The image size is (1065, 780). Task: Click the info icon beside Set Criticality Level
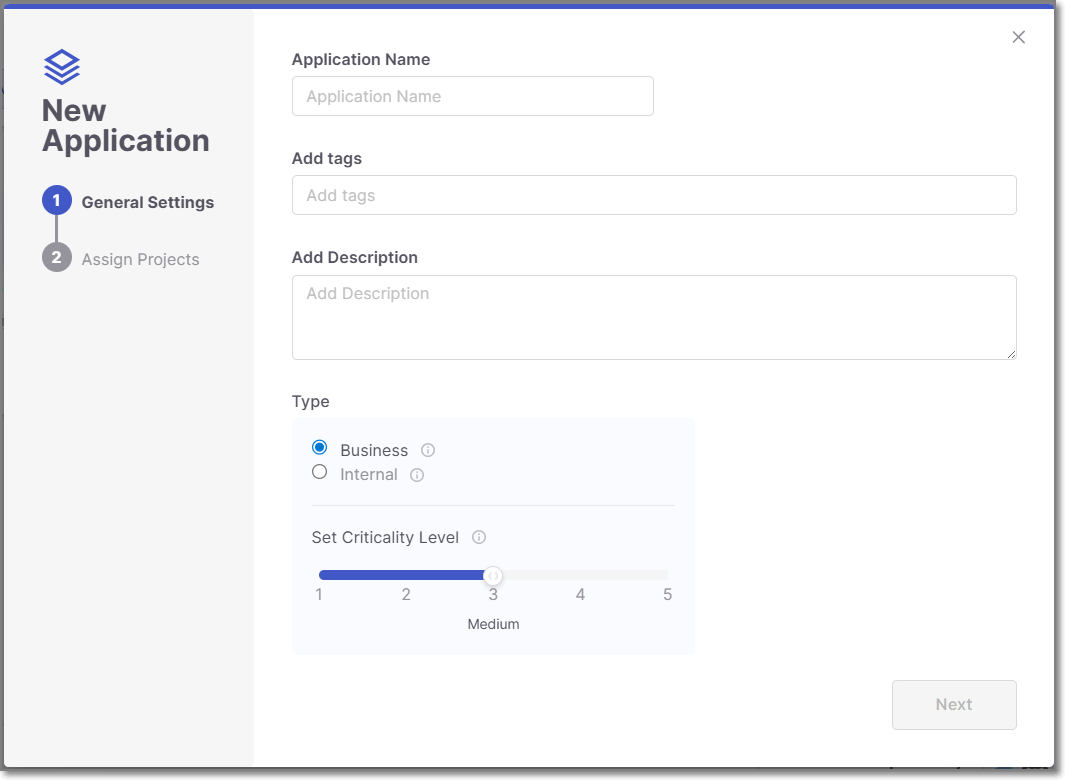tap(478, 537)
